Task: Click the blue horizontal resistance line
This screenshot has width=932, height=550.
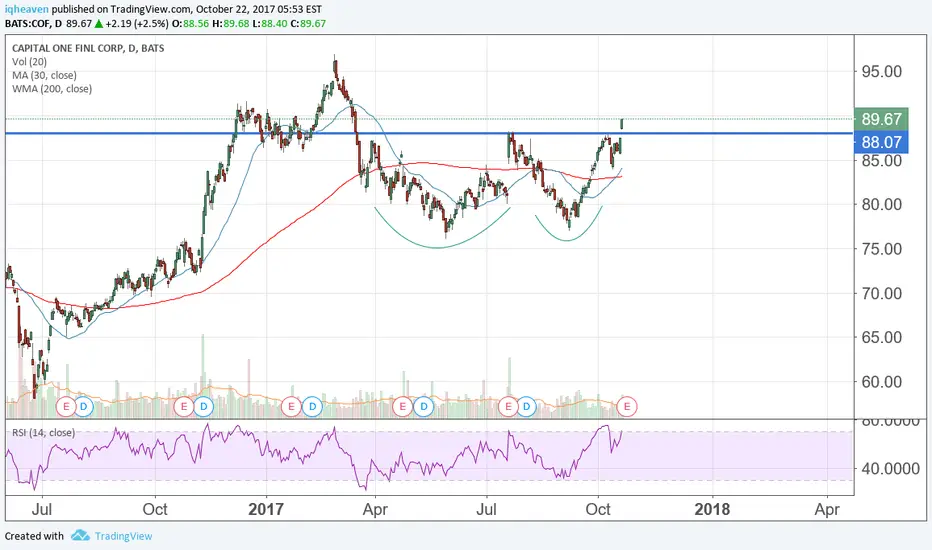Action: point(428,133)
